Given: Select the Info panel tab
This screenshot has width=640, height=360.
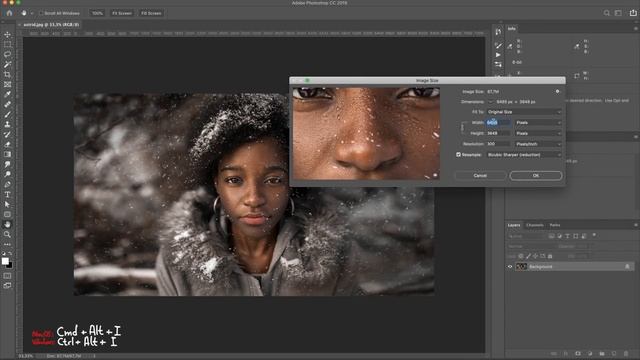Looking at the screenshot, I should [512, 29].
